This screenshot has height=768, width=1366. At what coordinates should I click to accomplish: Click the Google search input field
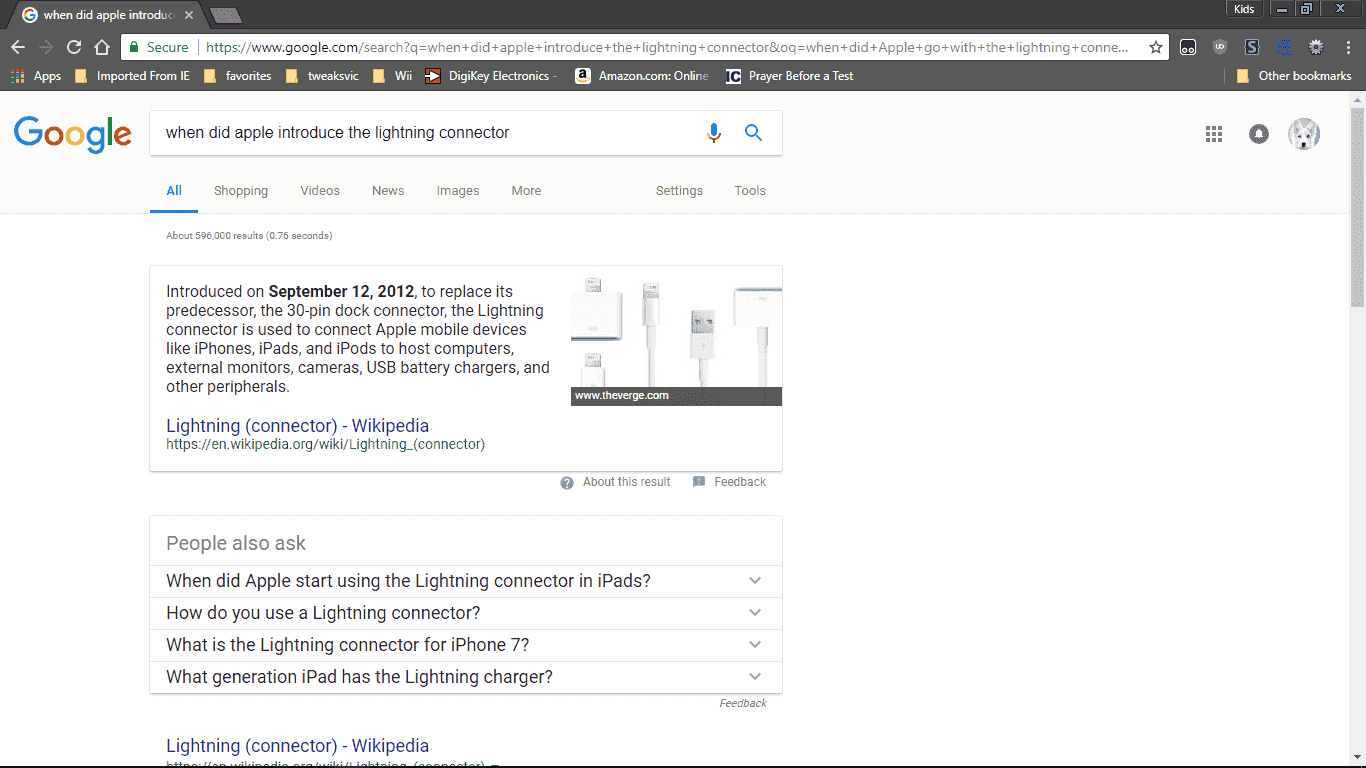coord(430,133)
